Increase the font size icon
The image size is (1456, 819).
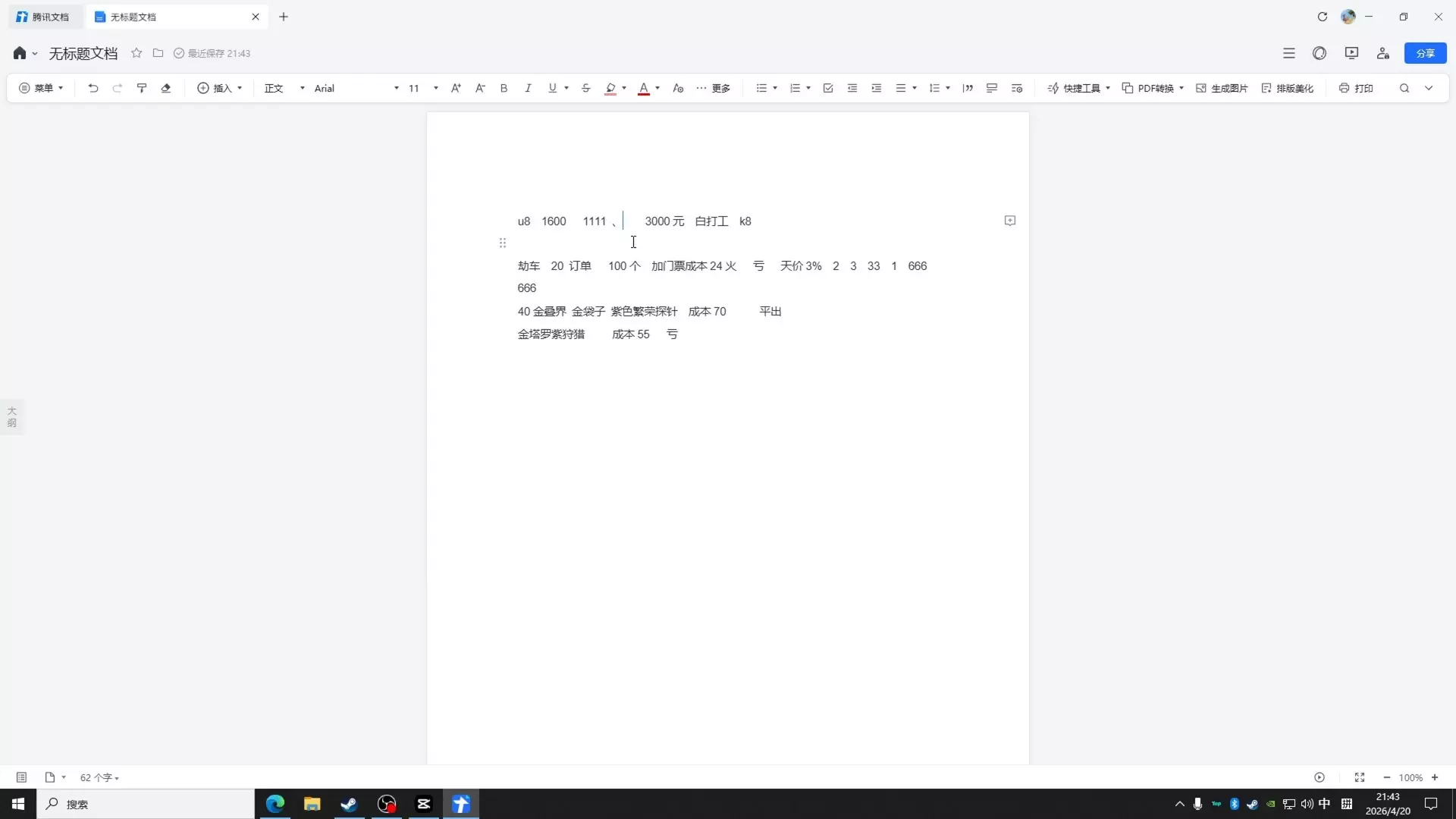click(456, 88)
